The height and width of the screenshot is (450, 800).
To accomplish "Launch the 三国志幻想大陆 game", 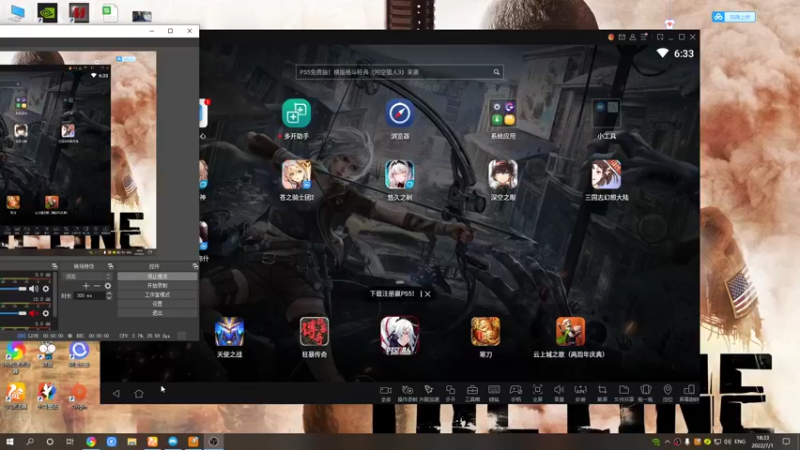I will coord(606,174).
